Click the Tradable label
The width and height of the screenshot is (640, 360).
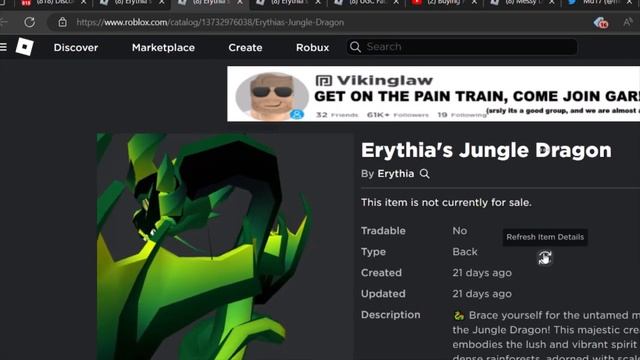[x=383, y=231]
